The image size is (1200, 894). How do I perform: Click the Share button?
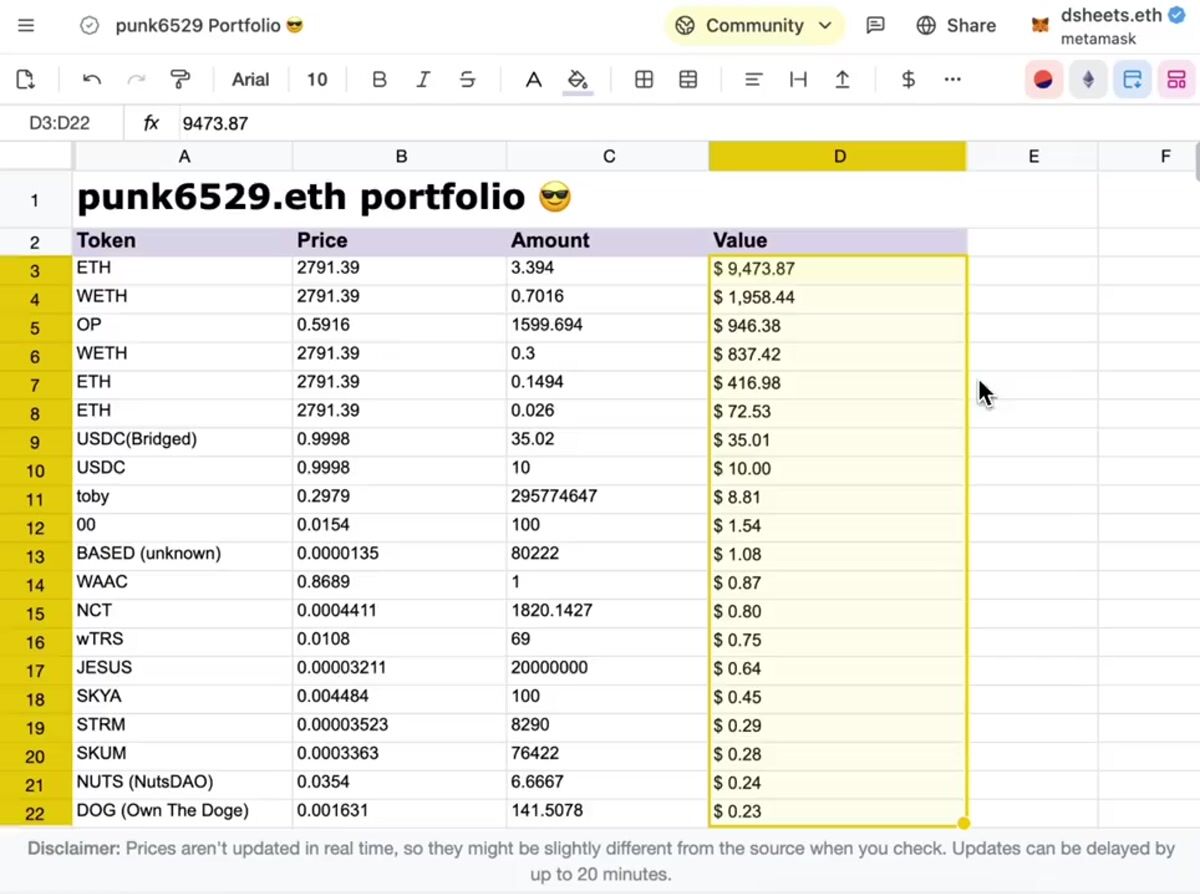(956, 26)
